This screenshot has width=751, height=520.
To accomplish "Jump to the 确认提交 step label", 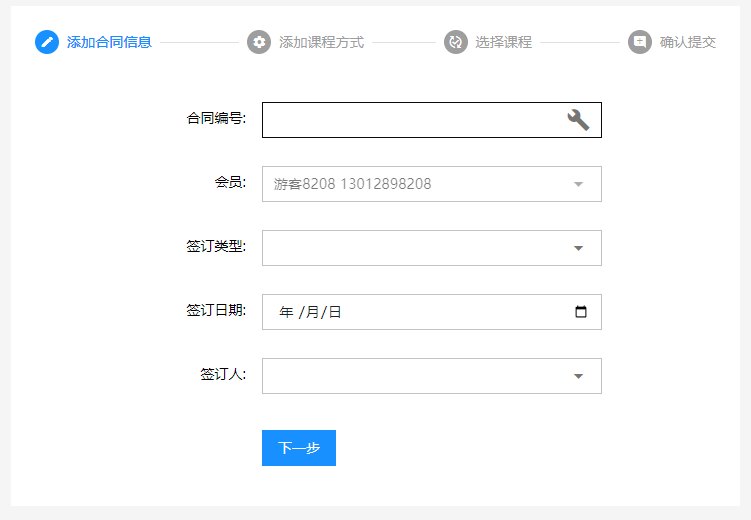I will coord(688,42).
